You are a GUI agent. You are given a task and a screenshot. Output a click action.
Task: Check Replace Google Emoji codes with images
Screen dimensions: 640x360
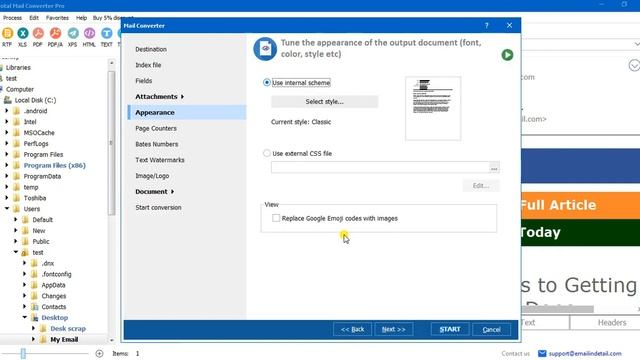[276, 218]
